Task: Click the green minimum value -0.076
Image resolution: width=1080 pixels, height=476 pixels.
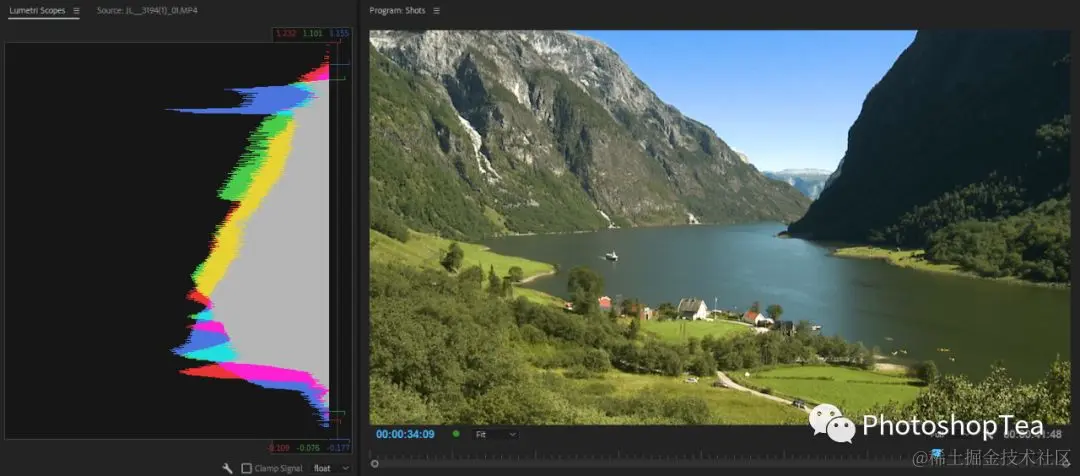Action: (309, 448)
